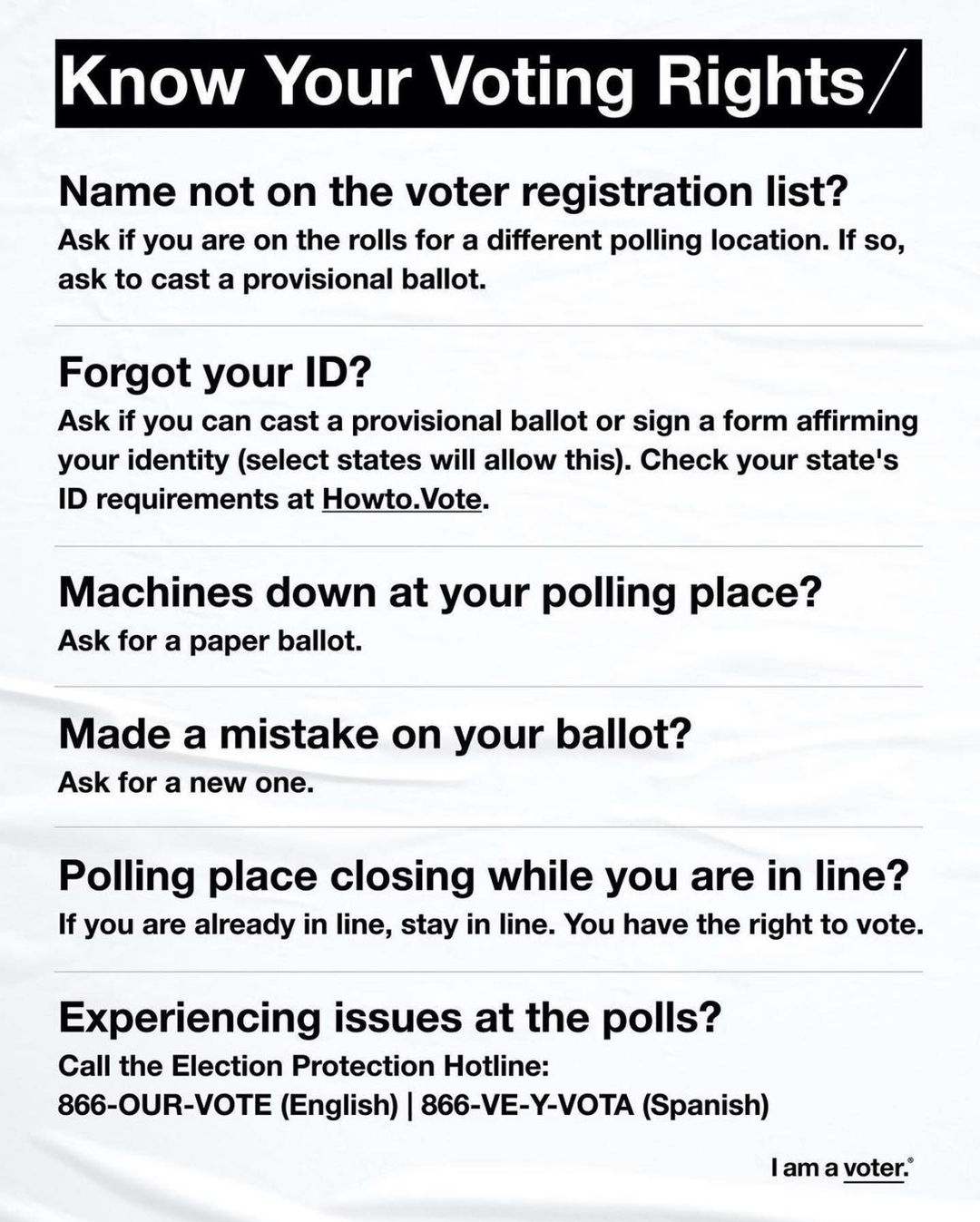Select the 866-OUR-VOTE English hotline number

pos(228,1105)
